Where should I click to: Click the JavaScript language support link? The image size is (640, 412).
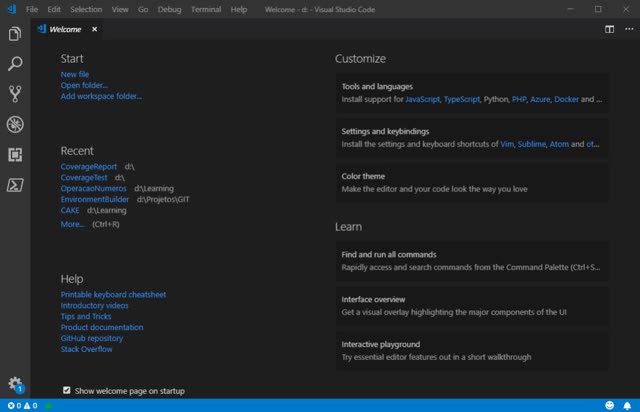[422, 99]
